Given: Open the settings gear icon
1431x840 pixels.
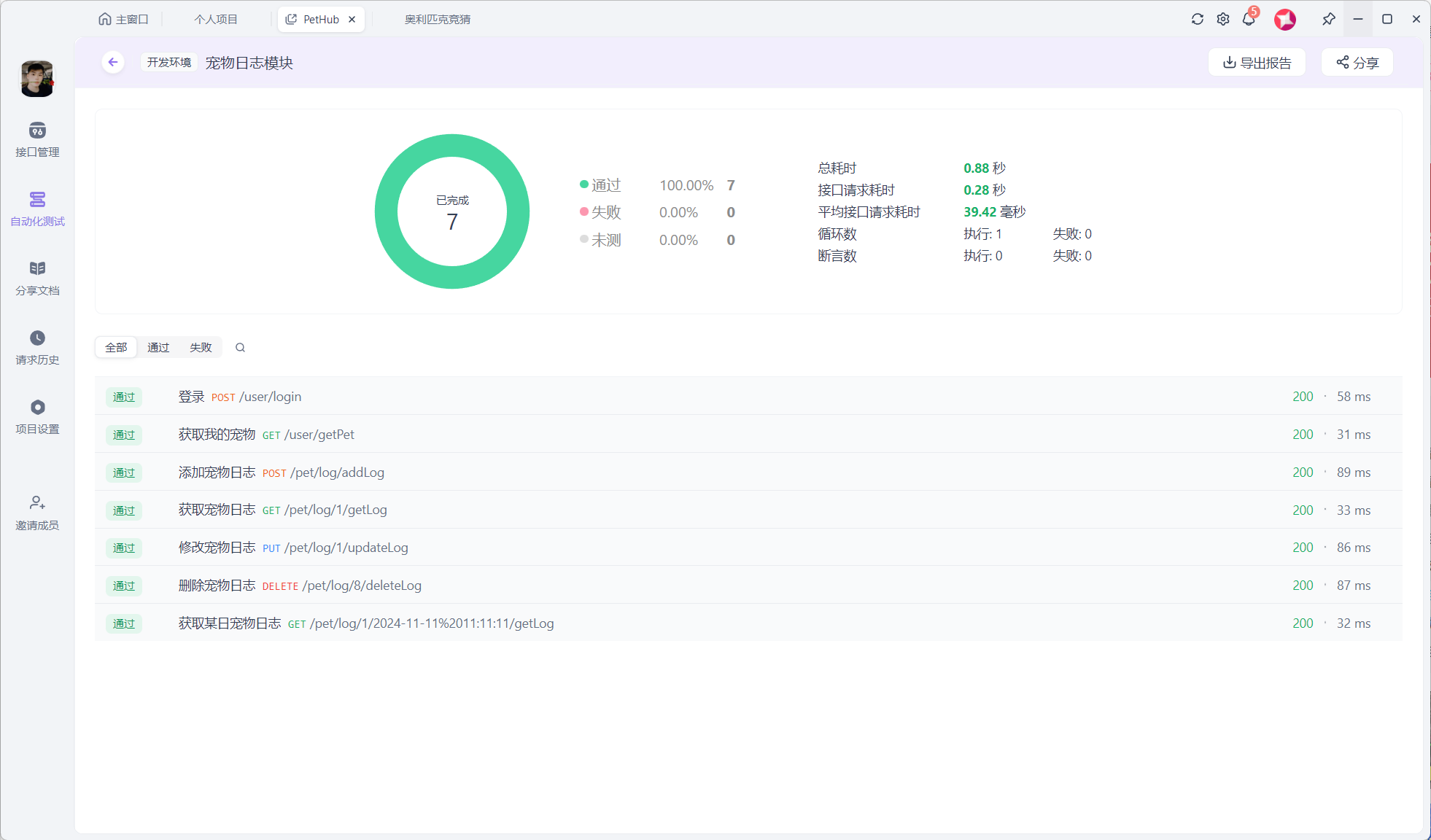Looking at the screenshot, I should click(x=1223, y=19).
